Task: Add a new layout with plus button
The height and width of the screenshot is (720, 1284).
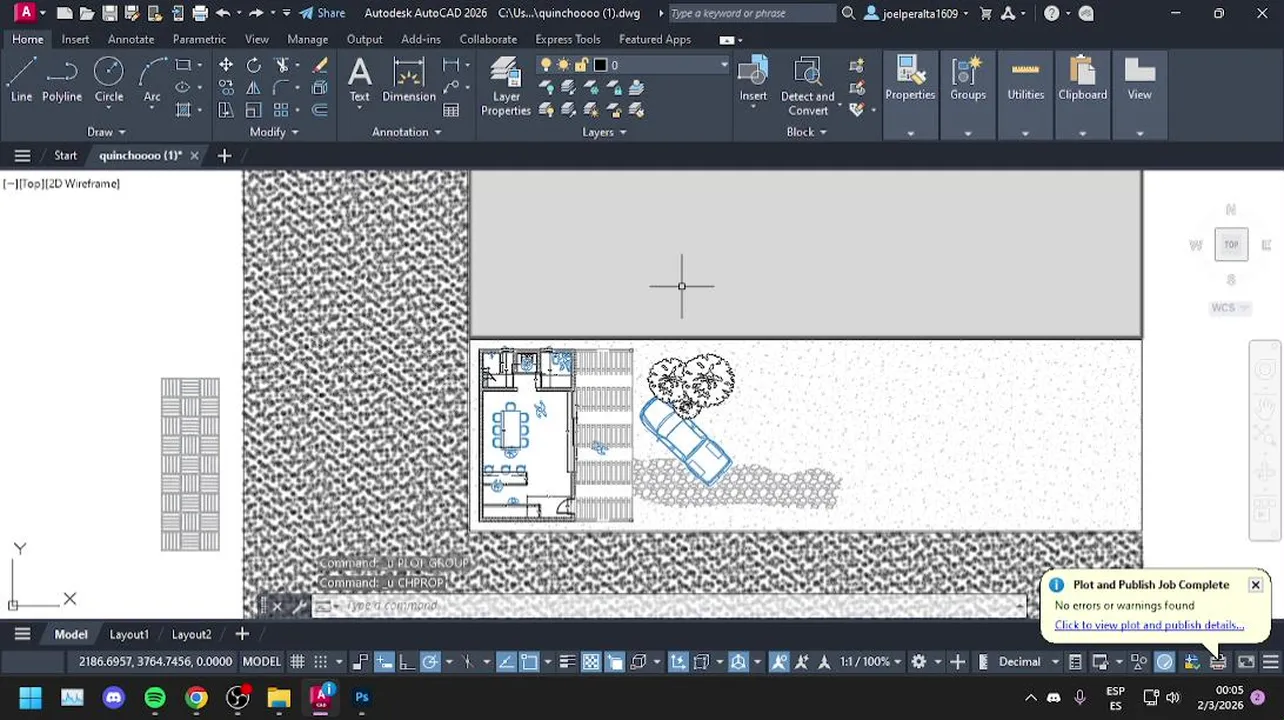Action: pos(242,634)
